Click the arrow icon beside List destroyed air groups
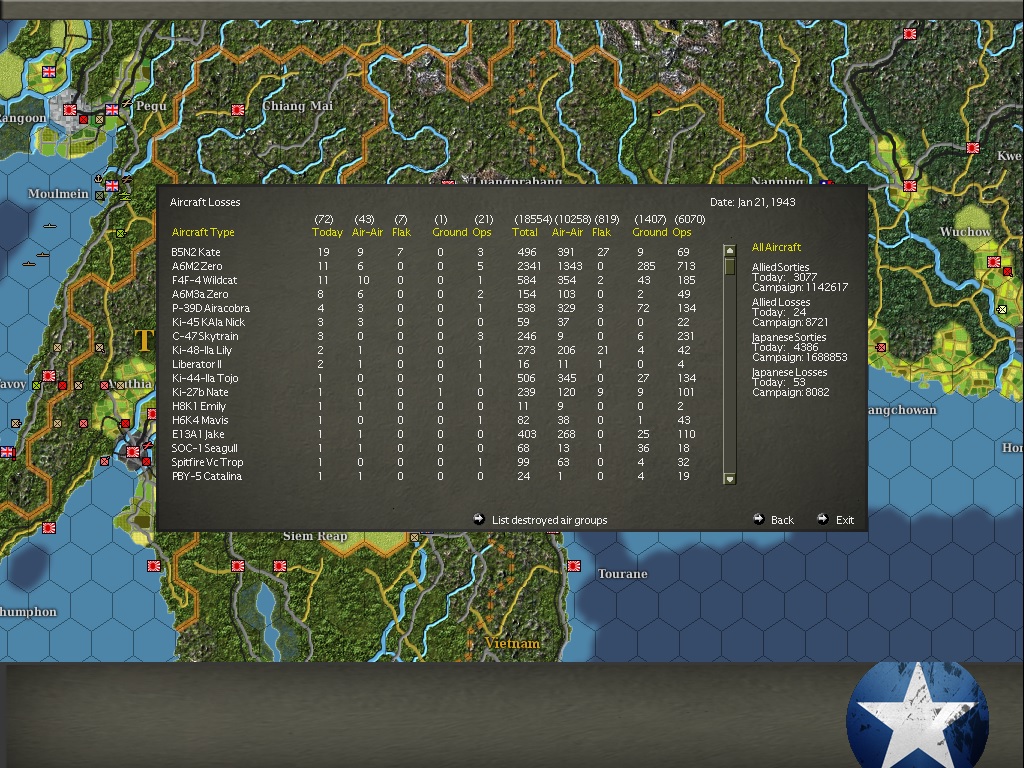The height and width of the screenshot is (768, 1024). (479, 519)
